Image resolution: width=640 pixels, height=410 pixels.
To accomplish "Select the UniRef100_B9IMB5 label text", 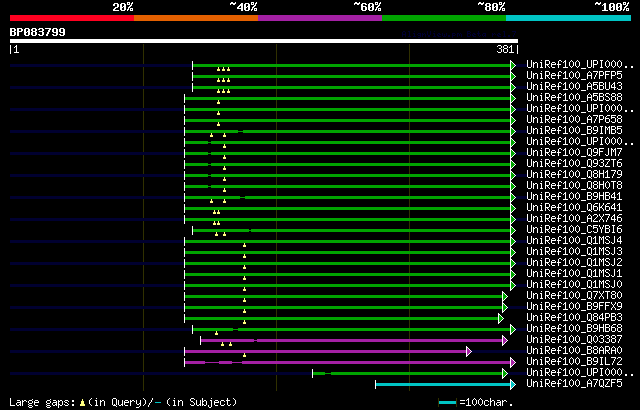I will [574, 131].
